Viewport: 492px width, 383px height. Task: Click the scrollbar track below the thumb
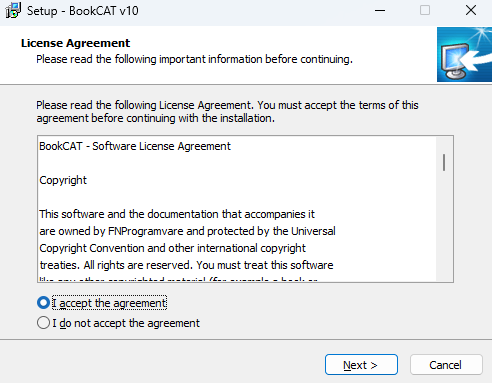[444, 227]
